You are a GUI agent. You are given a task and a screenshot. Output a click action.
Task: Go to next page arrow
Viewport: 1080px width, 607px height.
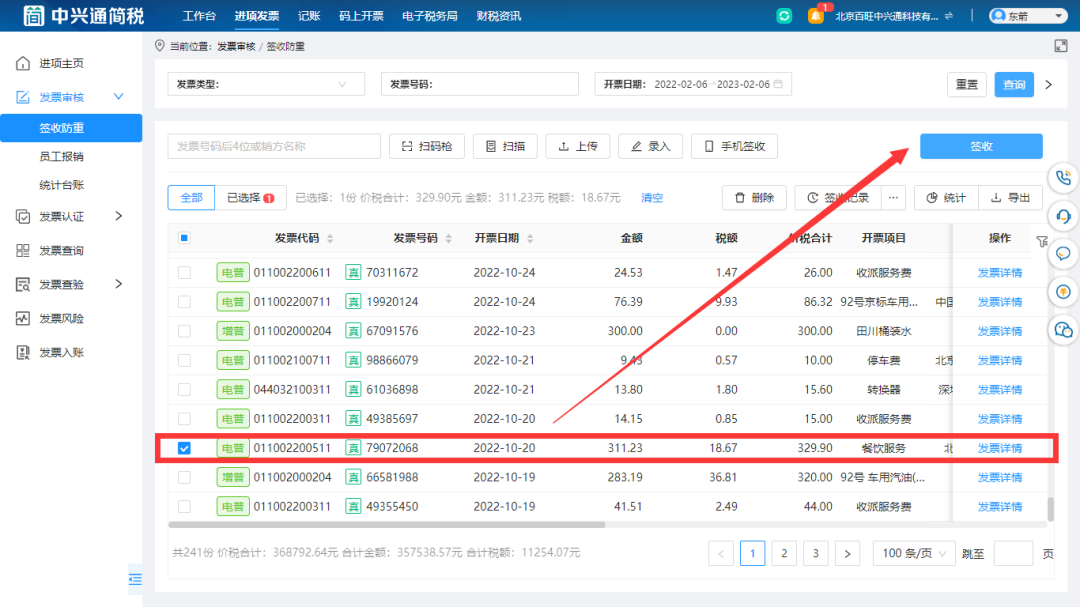(x=847, y=553)
